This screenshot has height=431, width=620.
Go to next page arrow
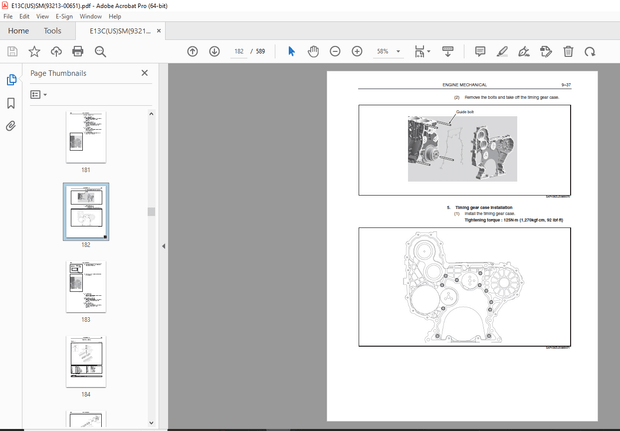click(x=214, y=51)
